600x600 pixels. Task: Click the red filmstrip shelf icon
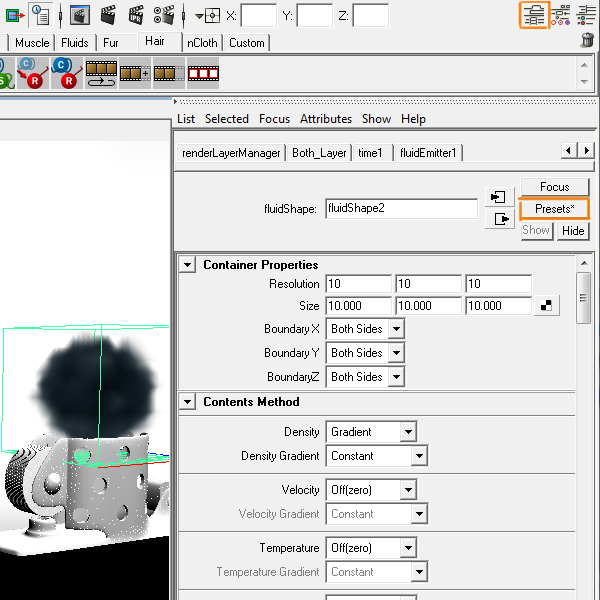coord(203,73)
